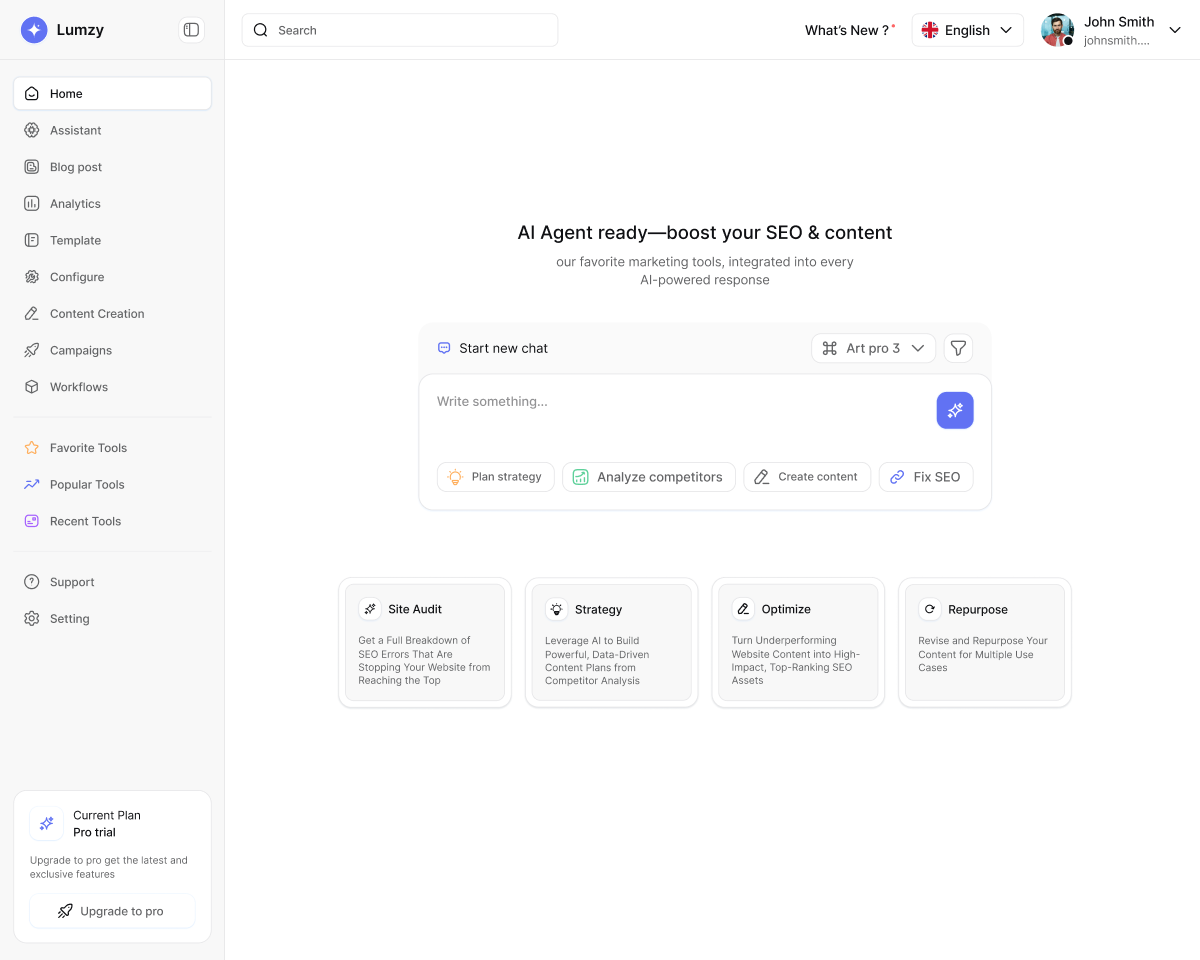Viewport: 1200px width, 960px height.
Task: Open the chat filter options
Action: 957,348
